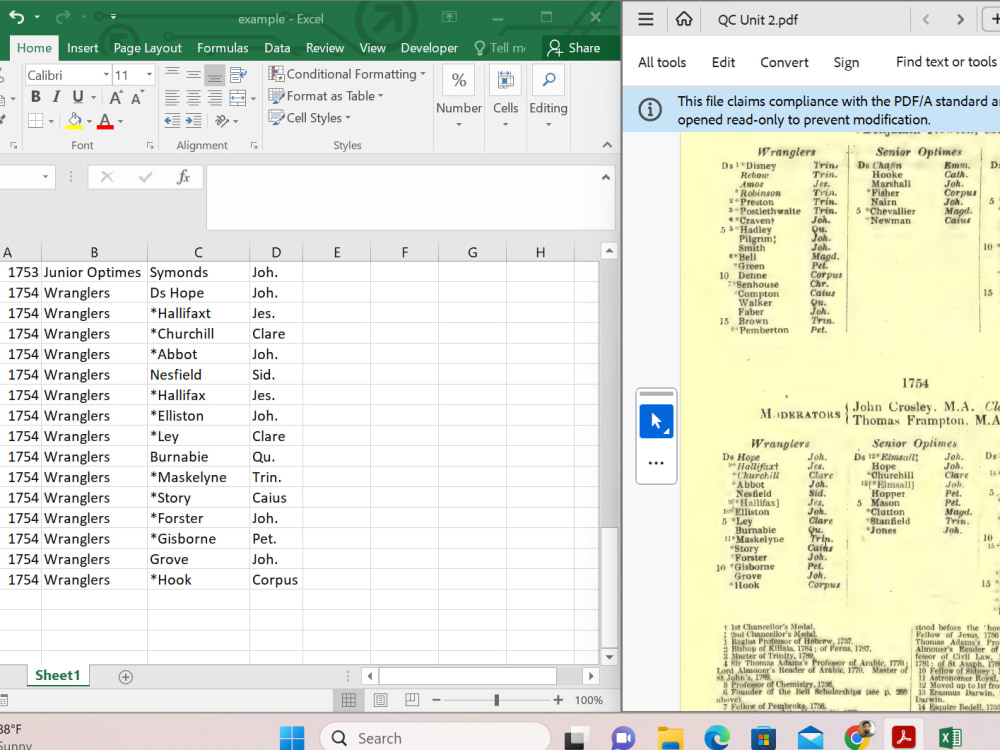The image size is (1000, 750).
Task: Open Convert in Acrobat
Action: tap(784, 62)
